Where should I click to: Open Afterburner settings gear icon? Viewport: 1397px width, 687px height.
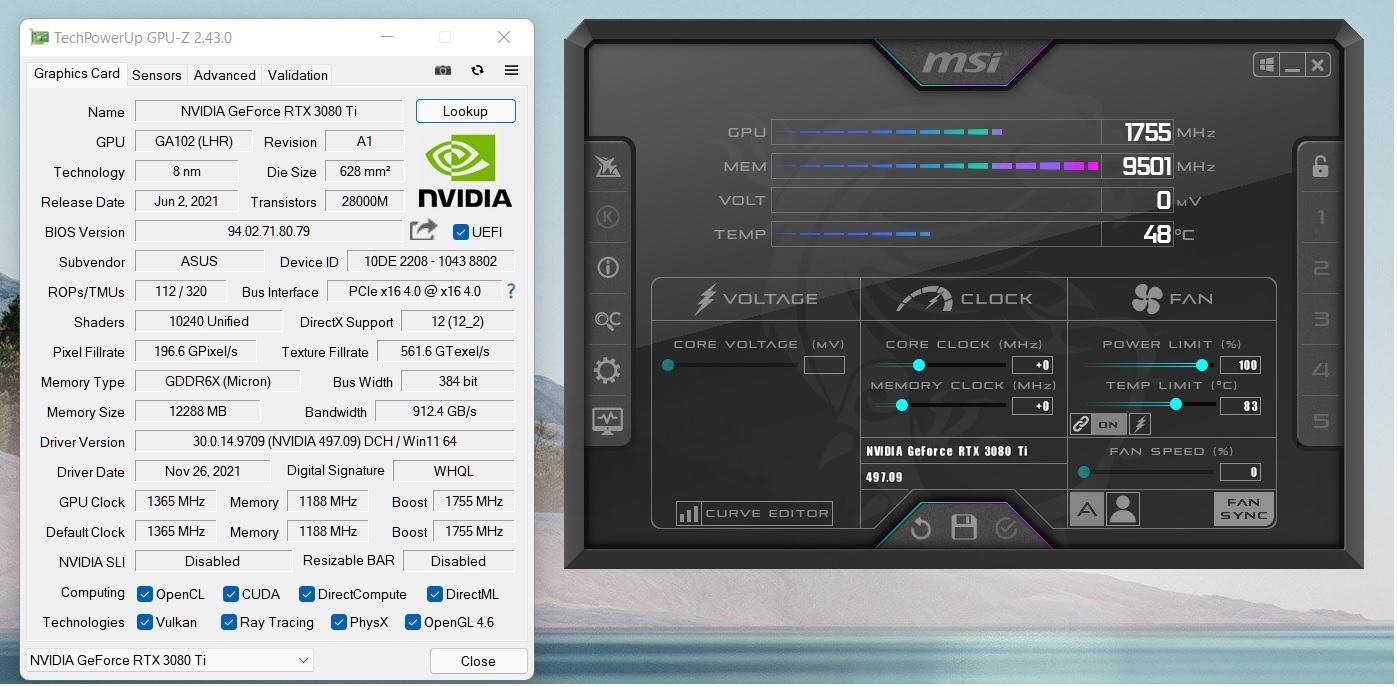pyautogui.click(x=607, y=371)
